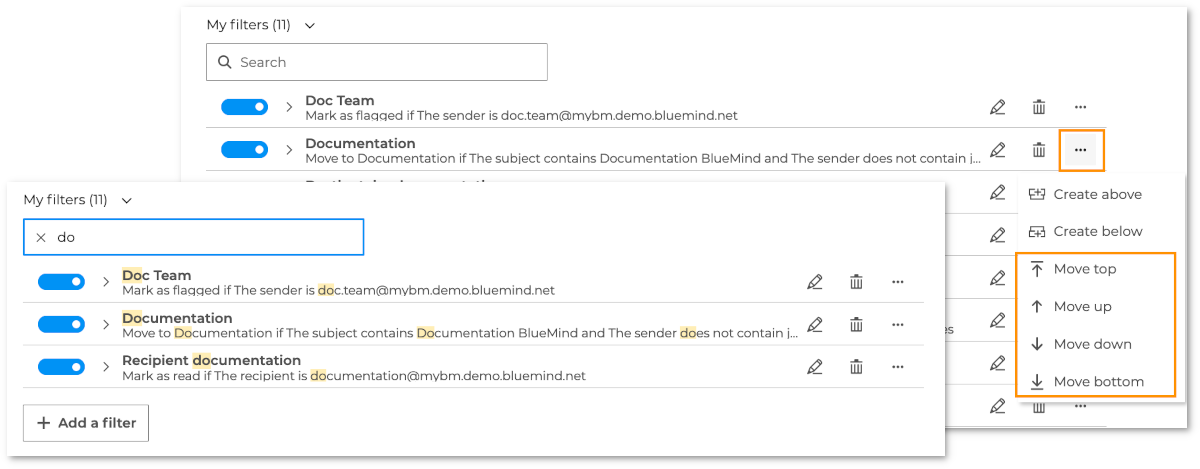Open ellipsis menu for Recipient documentation filter
1200x469 pixels.
[897, 367]
